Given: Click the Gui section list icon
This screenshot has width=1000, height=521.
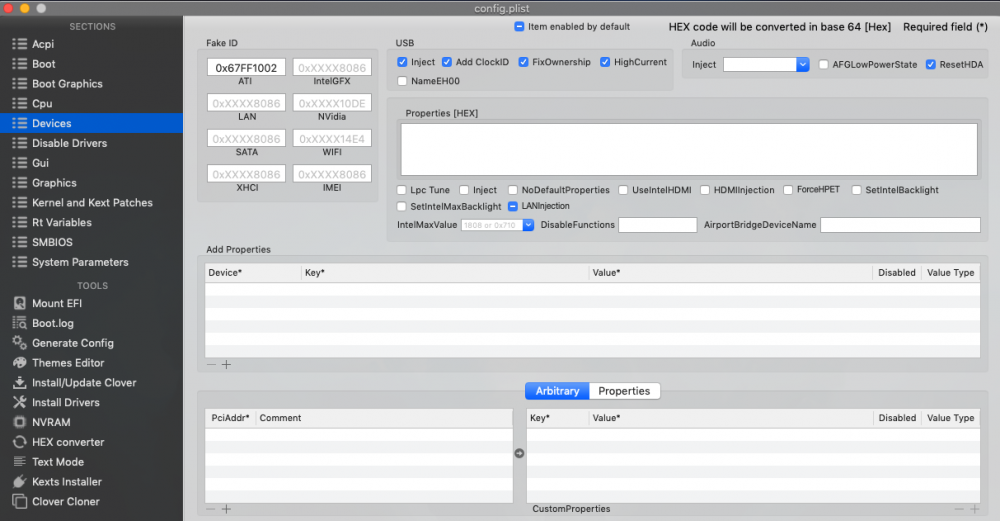Looking at the screenshot, I should [20, 163].
